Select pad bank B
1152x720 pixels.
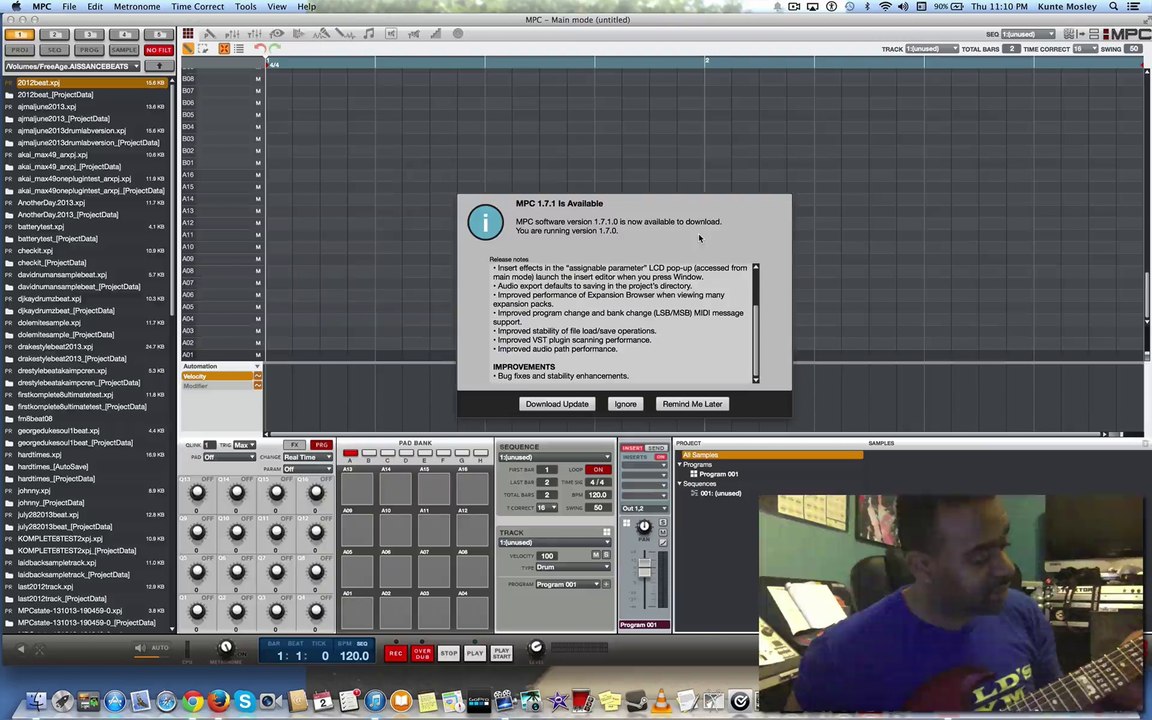[369, 453]
